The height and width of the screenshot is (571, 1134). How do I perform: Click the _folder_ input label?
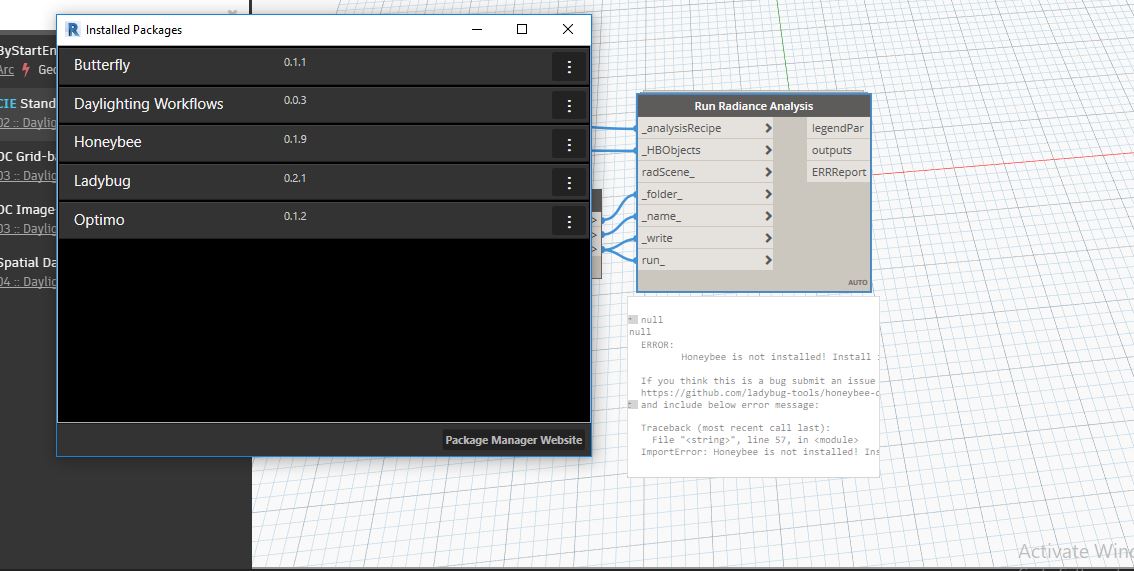point(662,194)
